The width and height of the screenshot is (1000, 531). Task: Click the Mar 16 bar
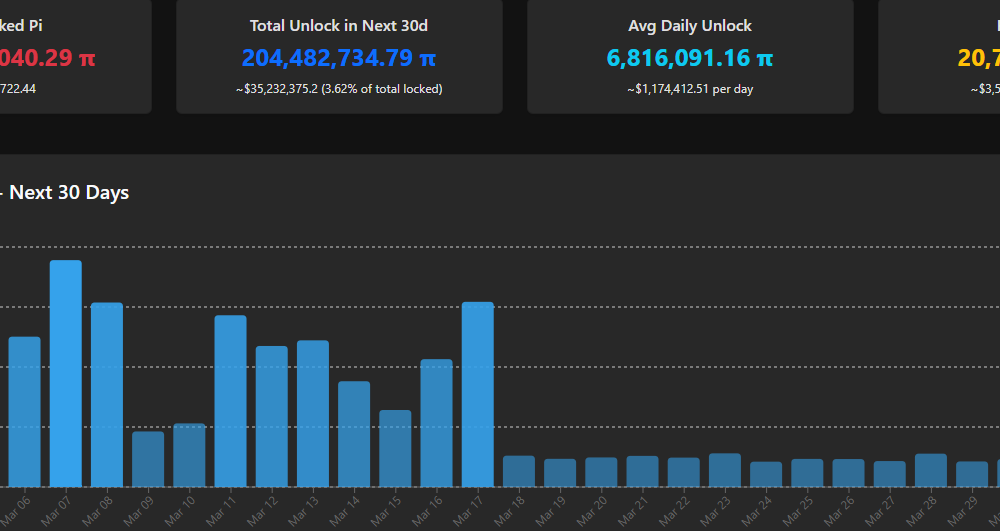pos(436,423)
